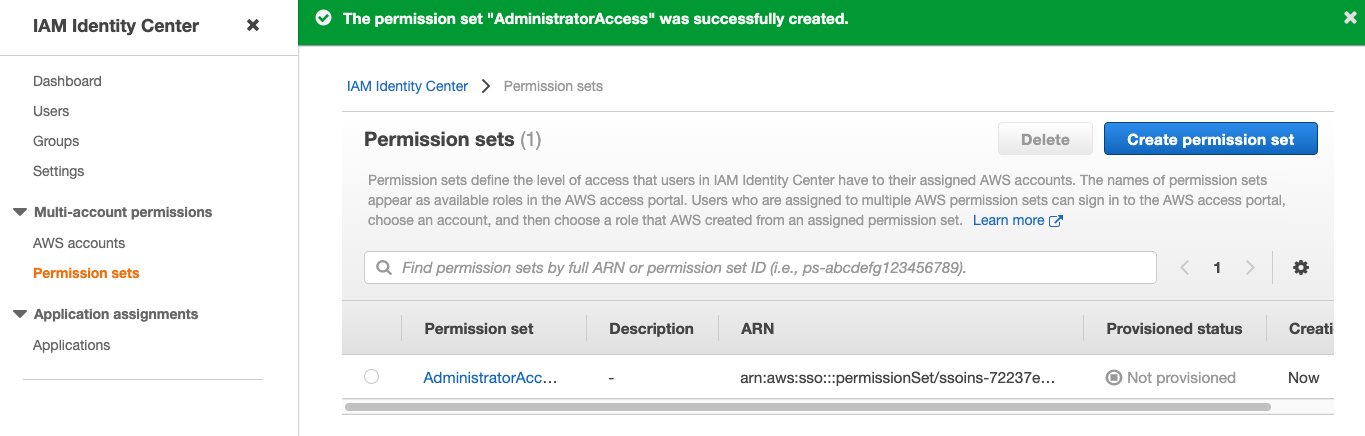The width and height of the screenshot is (1365, 436).
Task: Open the AdministratorAccess permission set link
Action: point(490,378)
